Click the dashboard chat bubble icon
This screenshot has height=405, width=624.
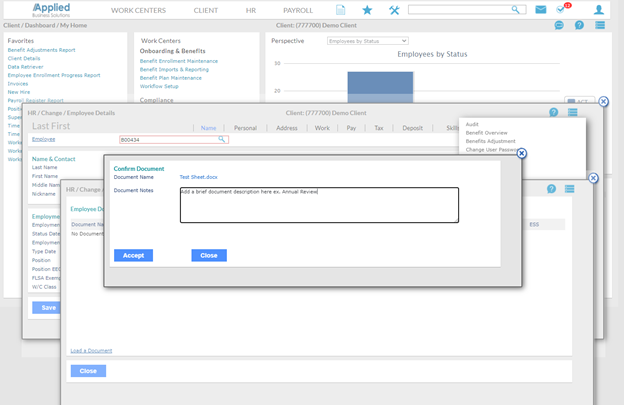point(559,25)
